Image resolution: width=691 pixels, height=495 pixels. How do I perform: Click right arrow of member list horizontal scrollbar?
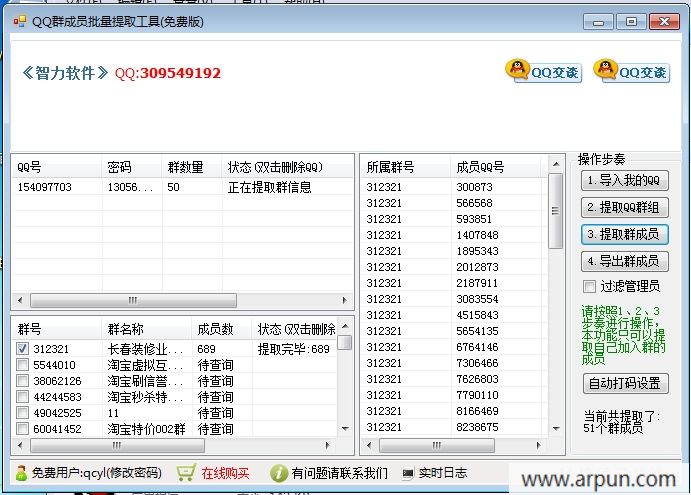tap(539, 445)
